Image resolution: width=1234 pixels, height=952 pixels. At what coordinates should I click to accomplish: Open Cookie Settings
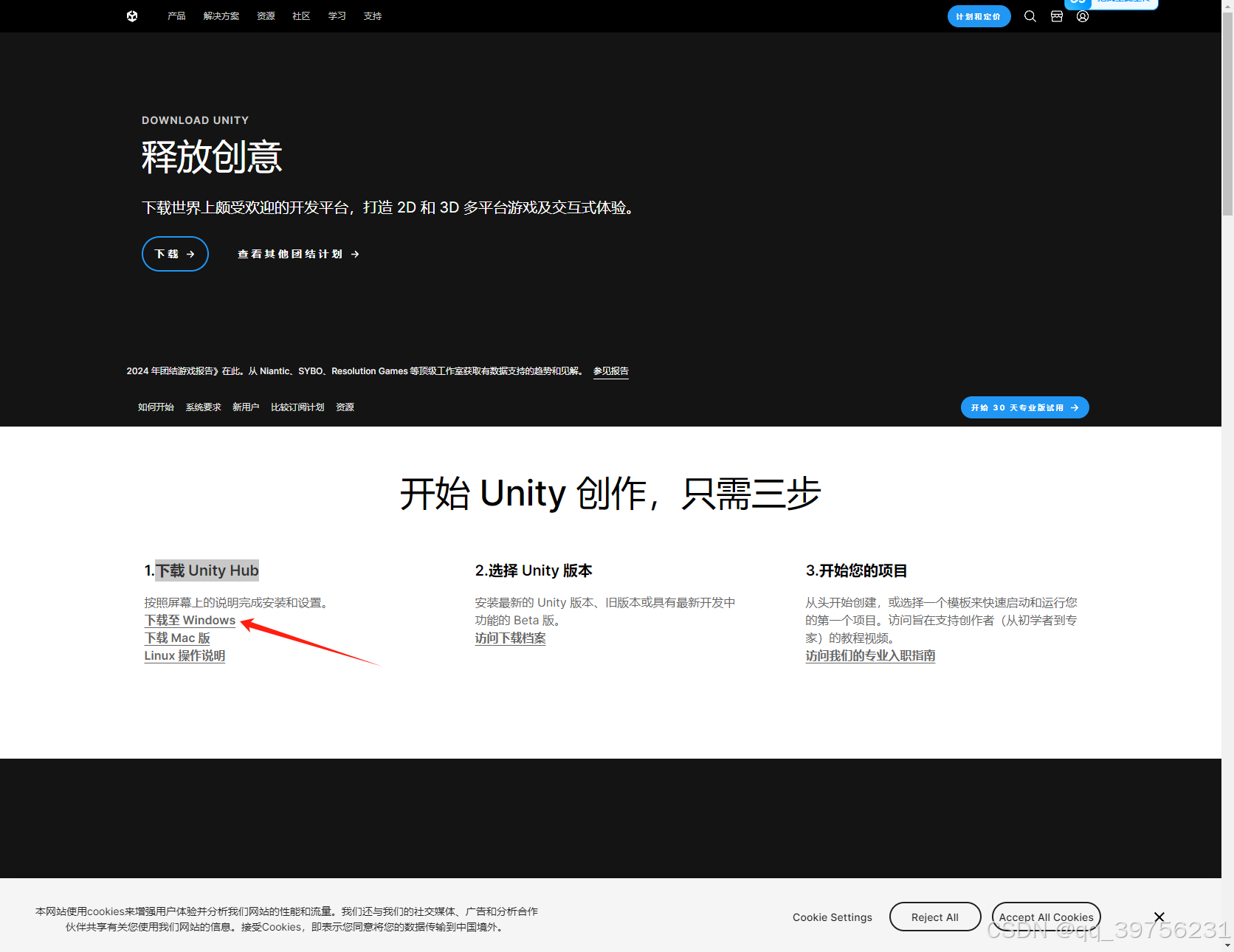pos(833,917)
